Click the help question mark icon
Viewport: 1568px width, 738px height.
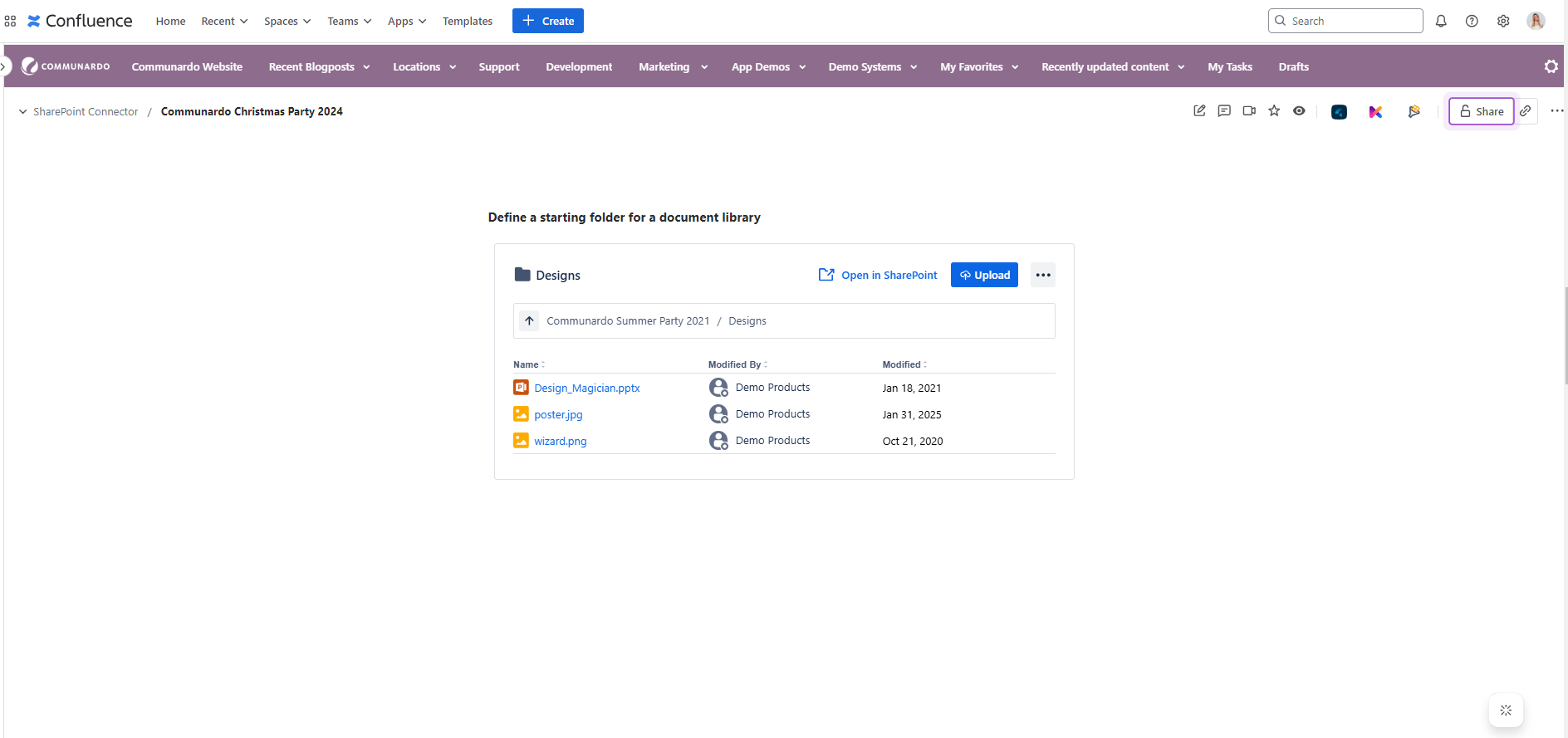[1472, 22]
